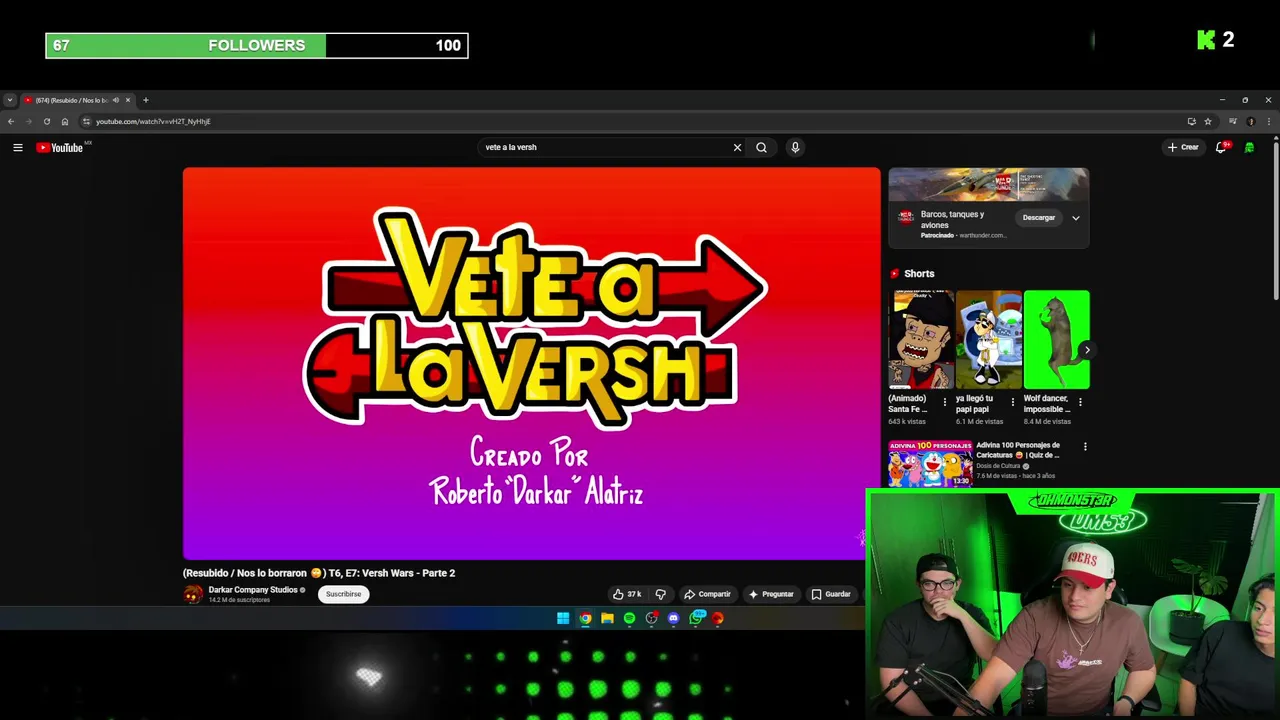This screenshot has width=1280, height=720.
Task: Open Spotify from the taskbar
Action: pyautogui.click(x=629, y=618)
